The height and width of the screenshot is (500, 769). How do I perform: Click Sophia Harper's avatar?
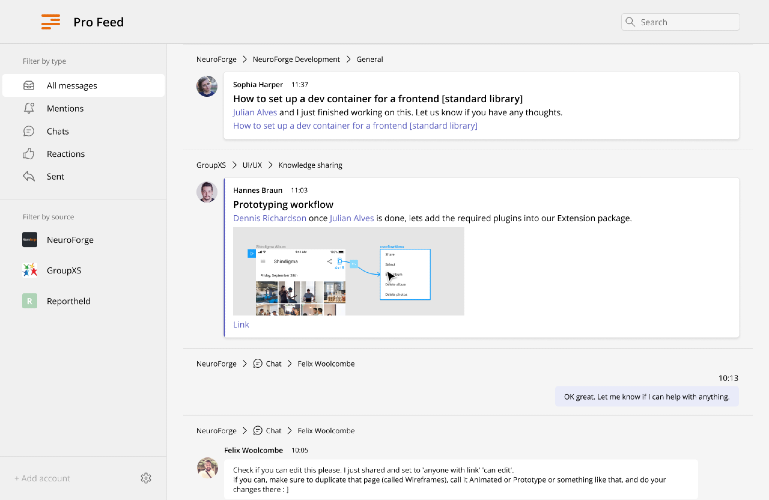pyautogui.click(x=207, y=86)
